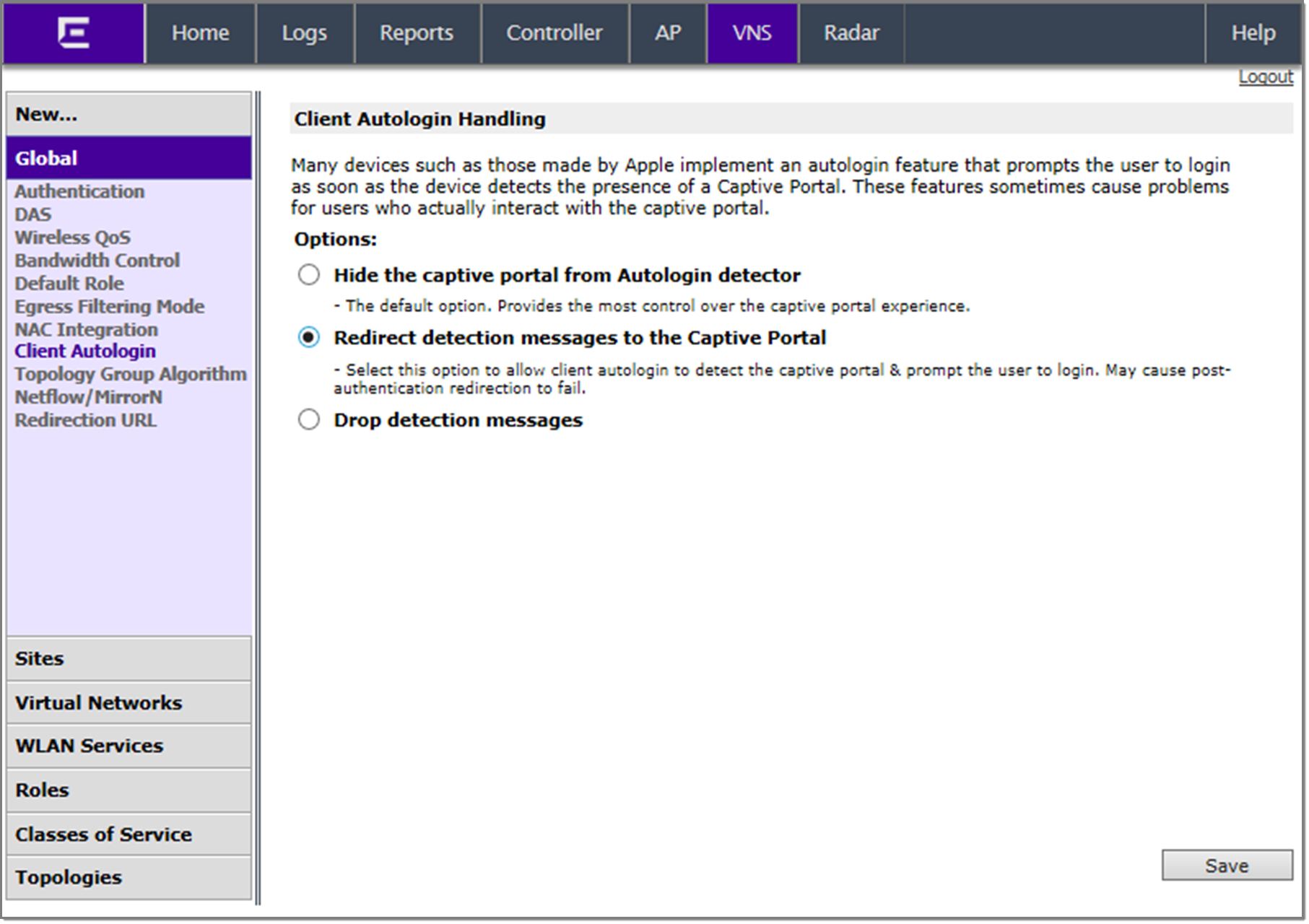Click the Extreme Networks logo icon
This screenshot has width=1309, height=924.
74,33
